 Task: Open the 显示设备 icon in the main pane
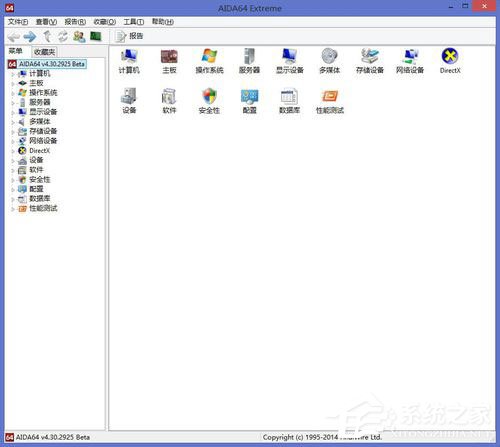click(290, 61)
